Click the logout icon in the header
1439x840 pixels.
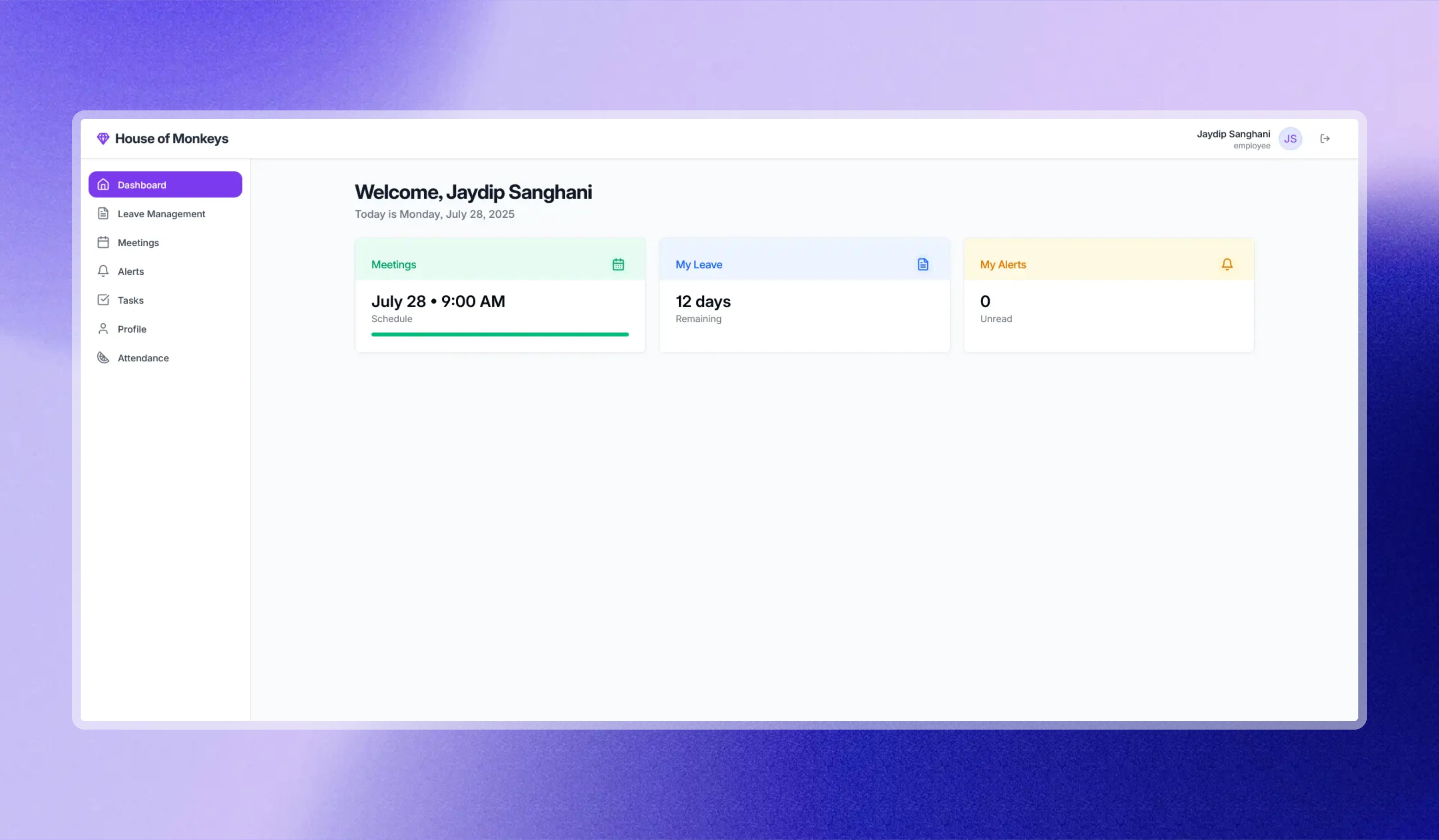(x=1325, y=139)
